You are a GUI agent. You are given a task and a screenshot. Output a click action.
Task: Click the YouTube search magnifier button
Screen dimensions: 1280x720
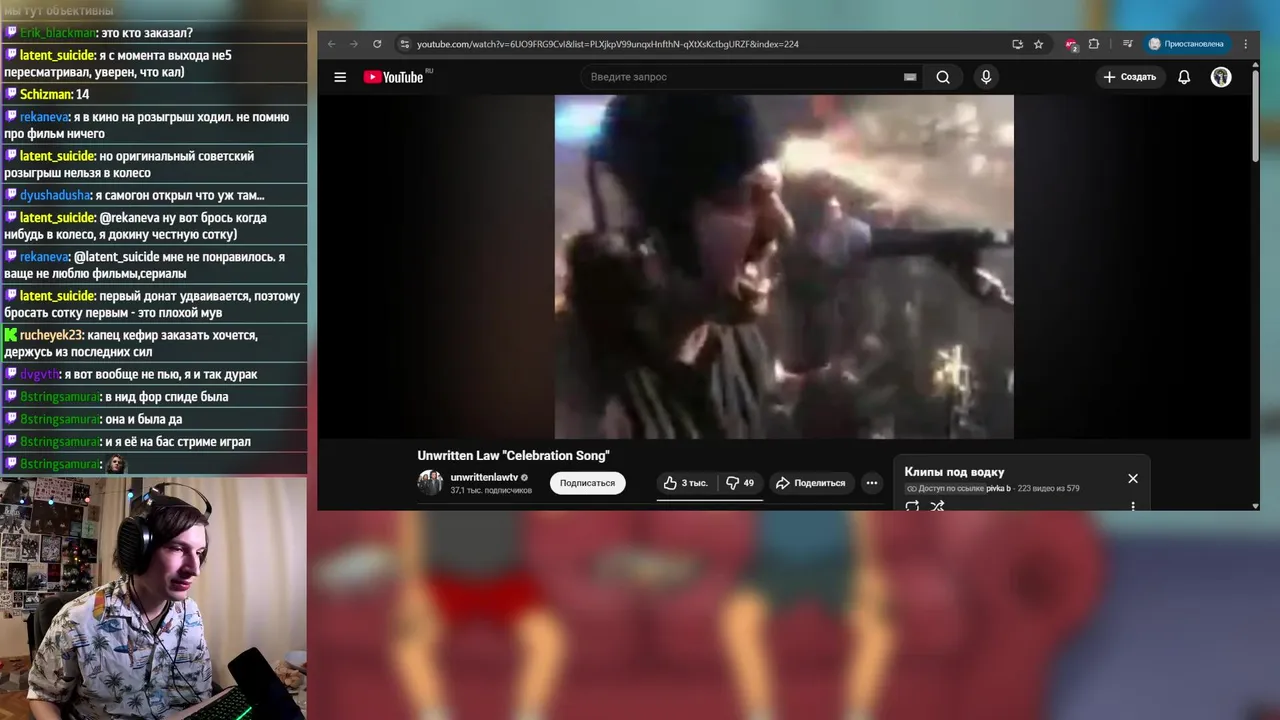pos(943,77)
